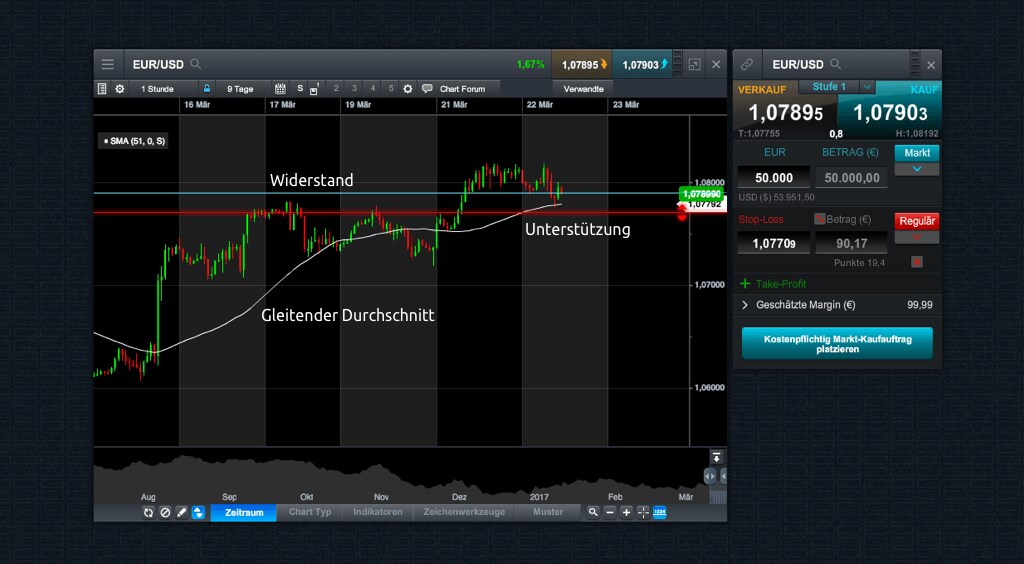
Task: Place the Markt-Kaufauftrag order
Action: click(x=837, y=344)
